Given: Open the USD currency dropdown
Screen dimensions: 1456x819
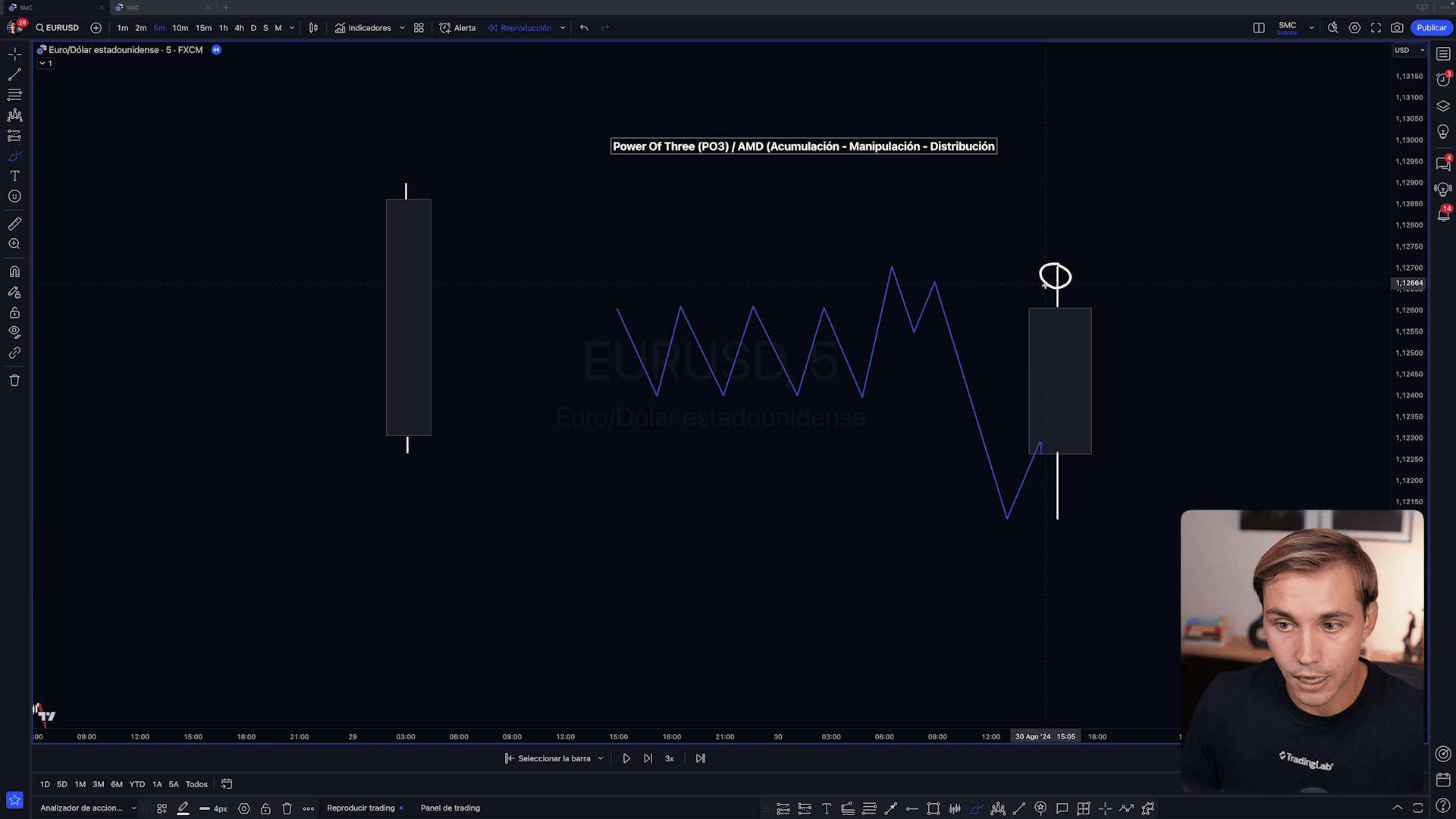Looking at the screenshot, I should pyautogui.click(x=1409, y=50).
